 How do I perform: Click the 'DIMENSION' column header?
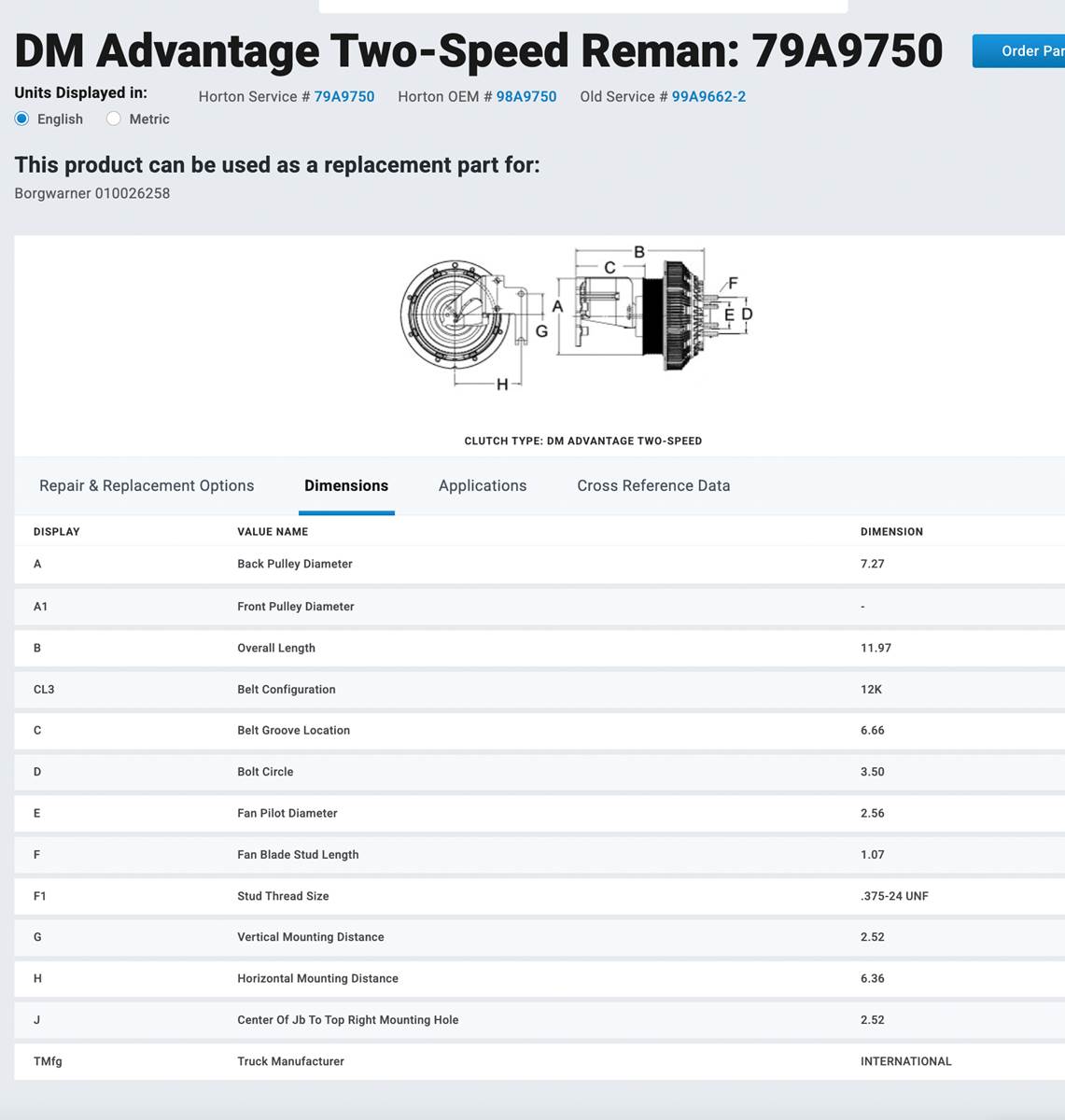tap(891, 532)
